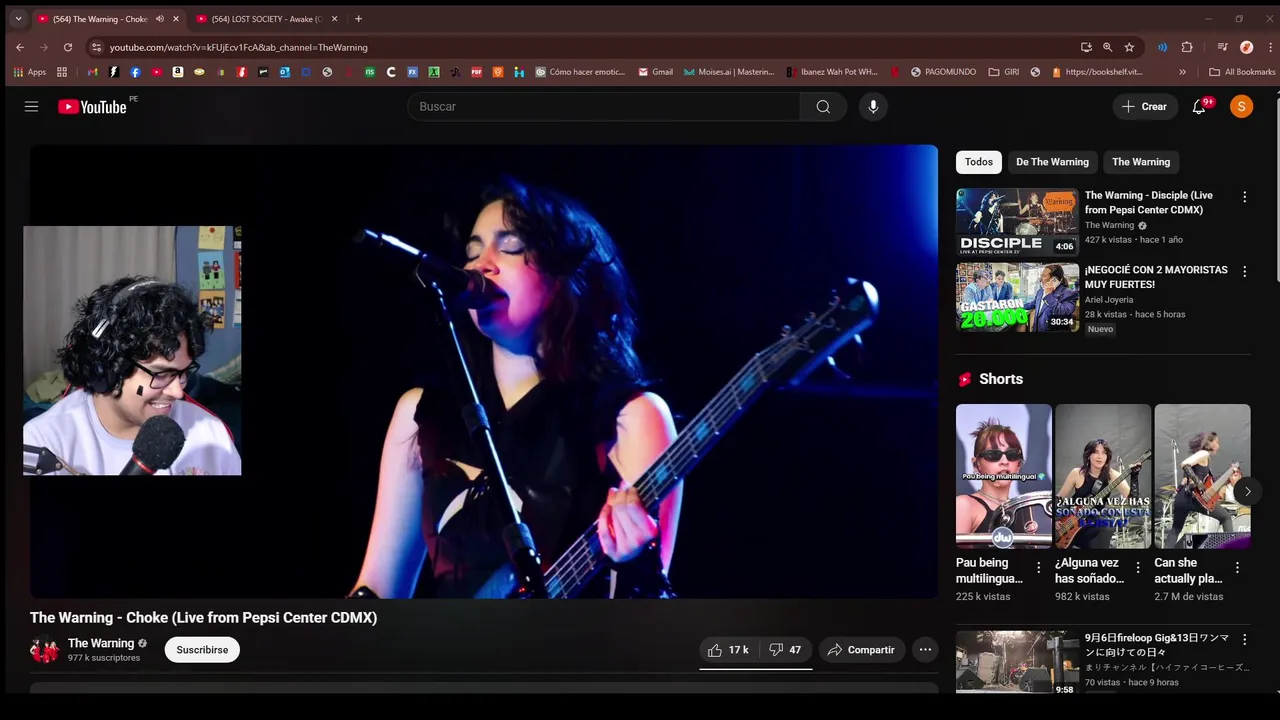
Task: Open the Pau being multilingual short
Action: pos(1003,476)
